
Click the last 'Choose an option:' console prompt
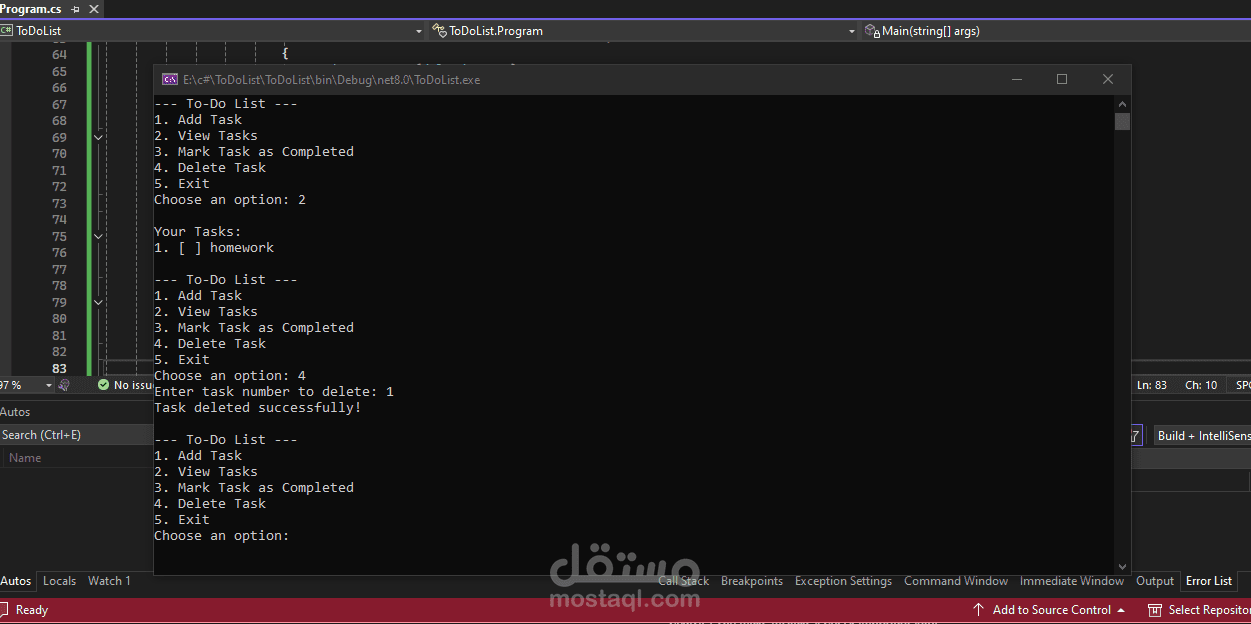point(221,536)
